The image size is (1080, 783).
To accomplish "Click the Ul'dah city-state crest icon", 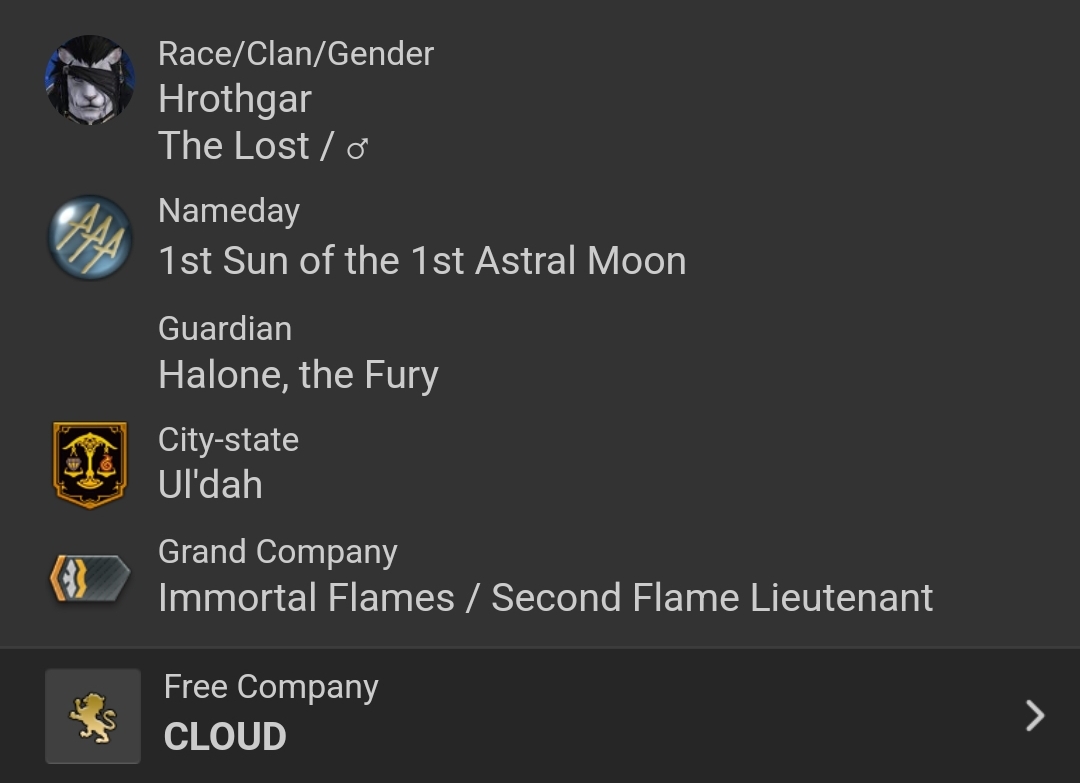I will 90,464.
